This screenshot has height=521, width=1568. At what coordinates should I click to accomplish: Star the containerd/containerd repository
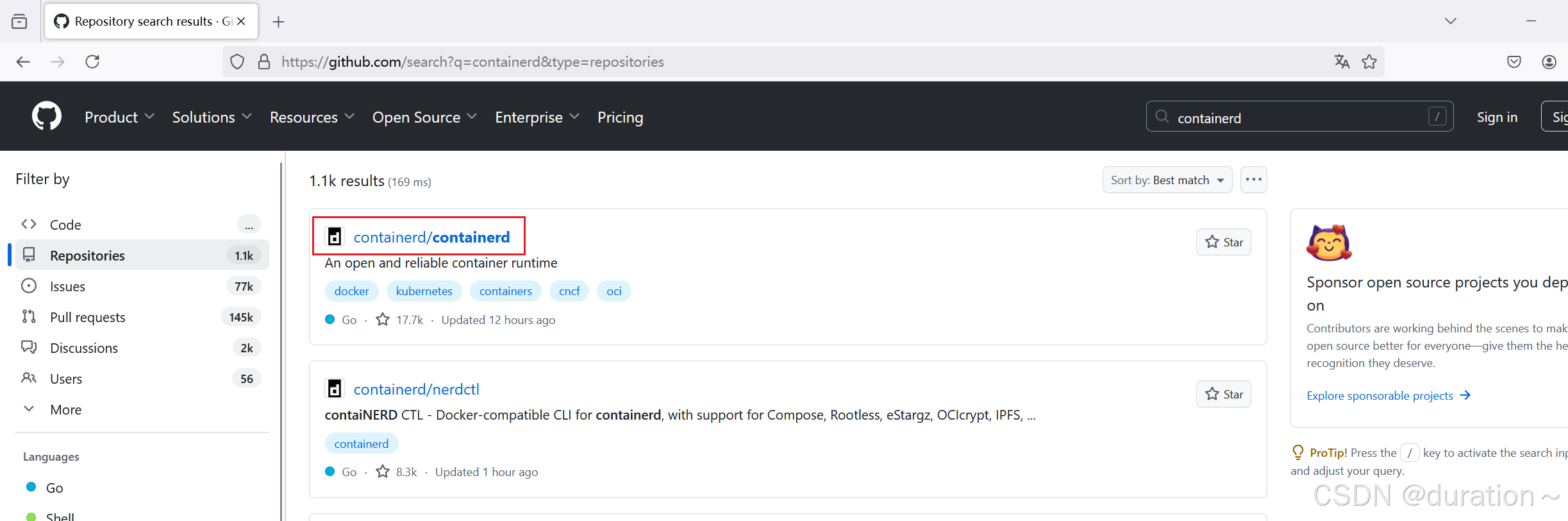(1223, 242)
